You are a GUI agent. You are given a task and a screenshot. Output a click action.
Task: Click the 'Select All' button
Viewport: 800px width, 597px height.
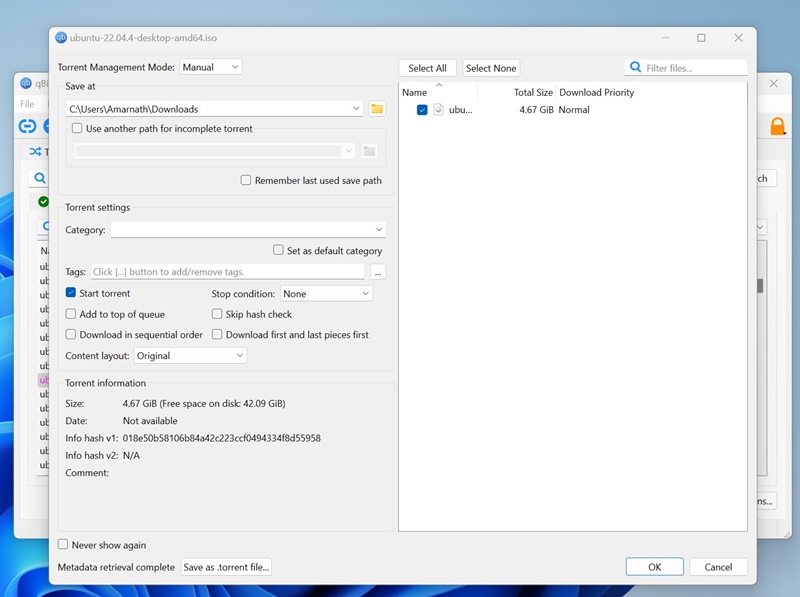[428, 68]
